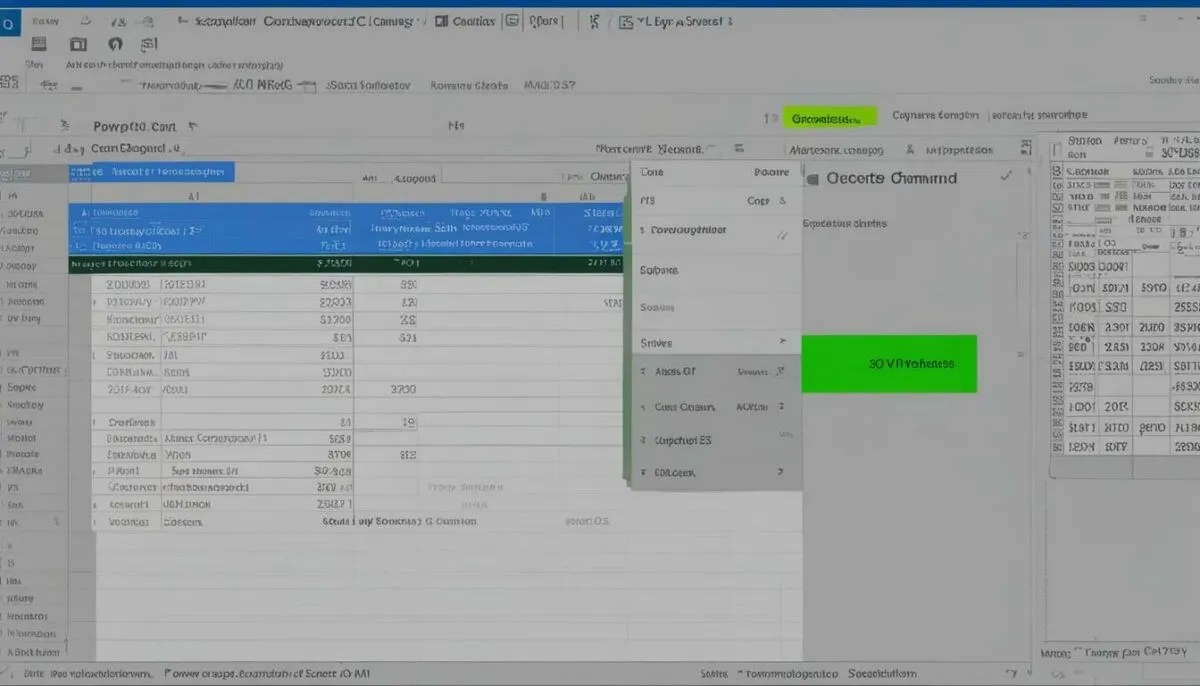The height and width of the screenshot is (686, 1200).
Task: Choose "Ucpcfupt ES" in the context menu
Action: point(682,440)
